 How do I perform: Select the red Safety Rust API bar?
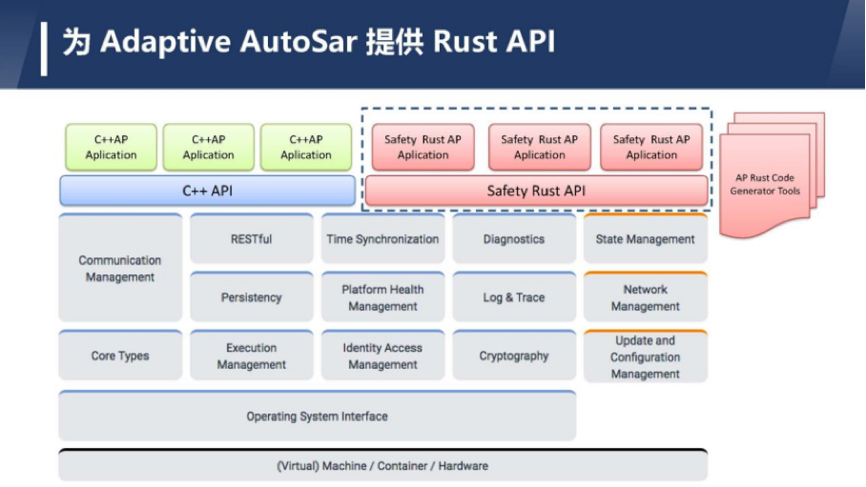(x=536, y=191)
